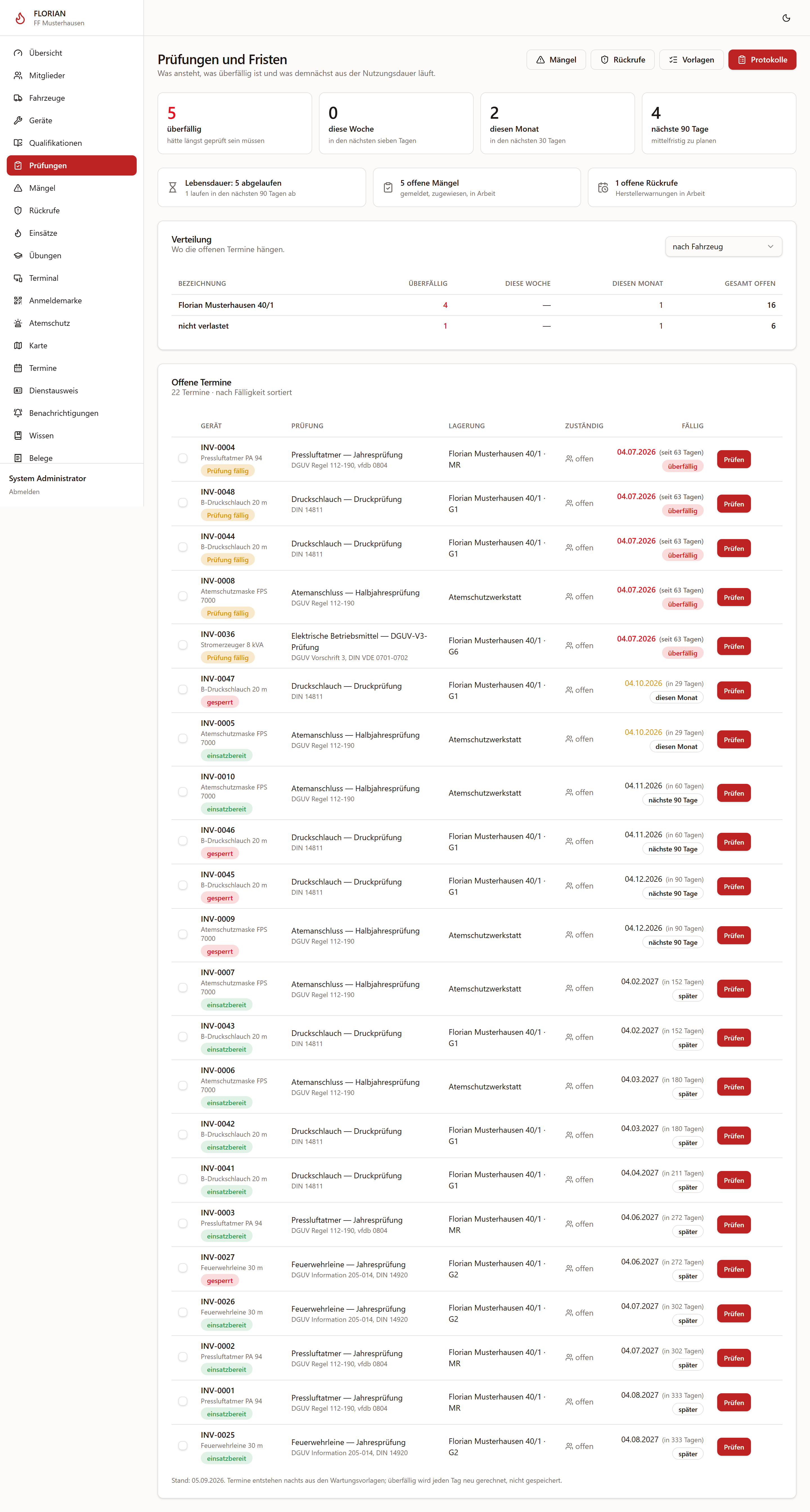The height and width of the screenshot is (1512, 810).
Task: Check the row checkbox for INV-0047
Action: 183,690
